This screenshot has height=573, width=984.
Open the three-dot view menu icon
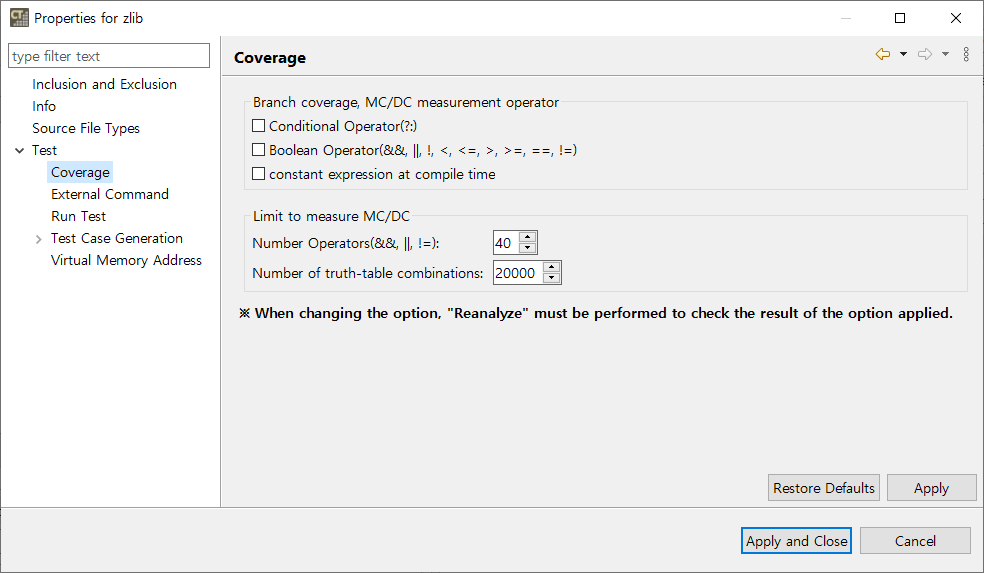coord(966,55)
